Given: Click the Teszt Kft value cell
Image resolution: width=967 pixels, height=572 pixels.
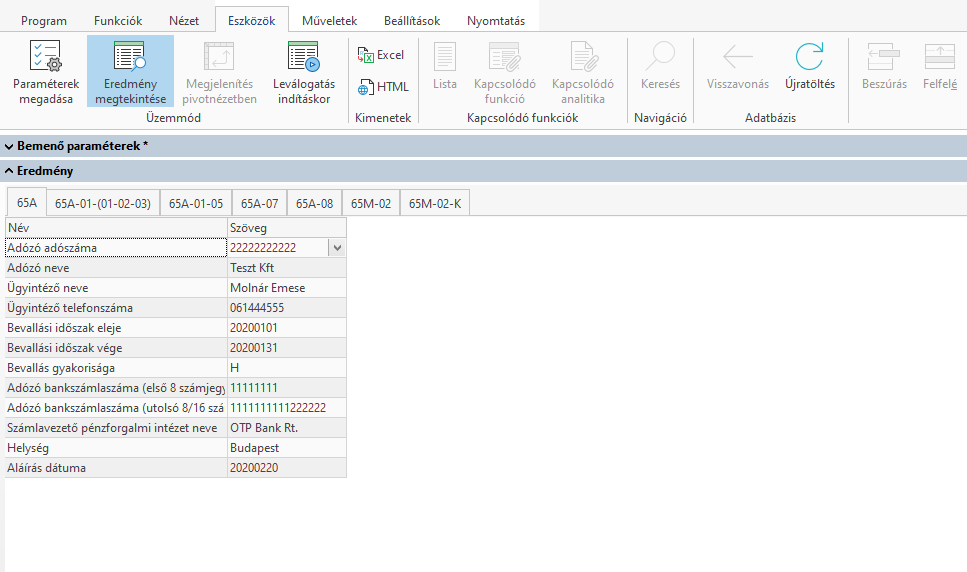Looking at the screenshot, I should tap(287, 268).
